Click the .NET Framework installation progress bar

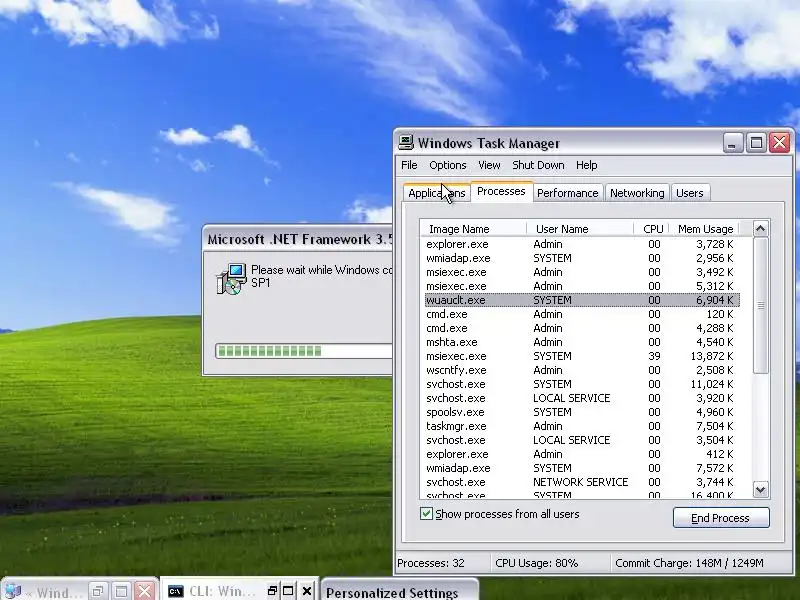click(x=304, y=351)
